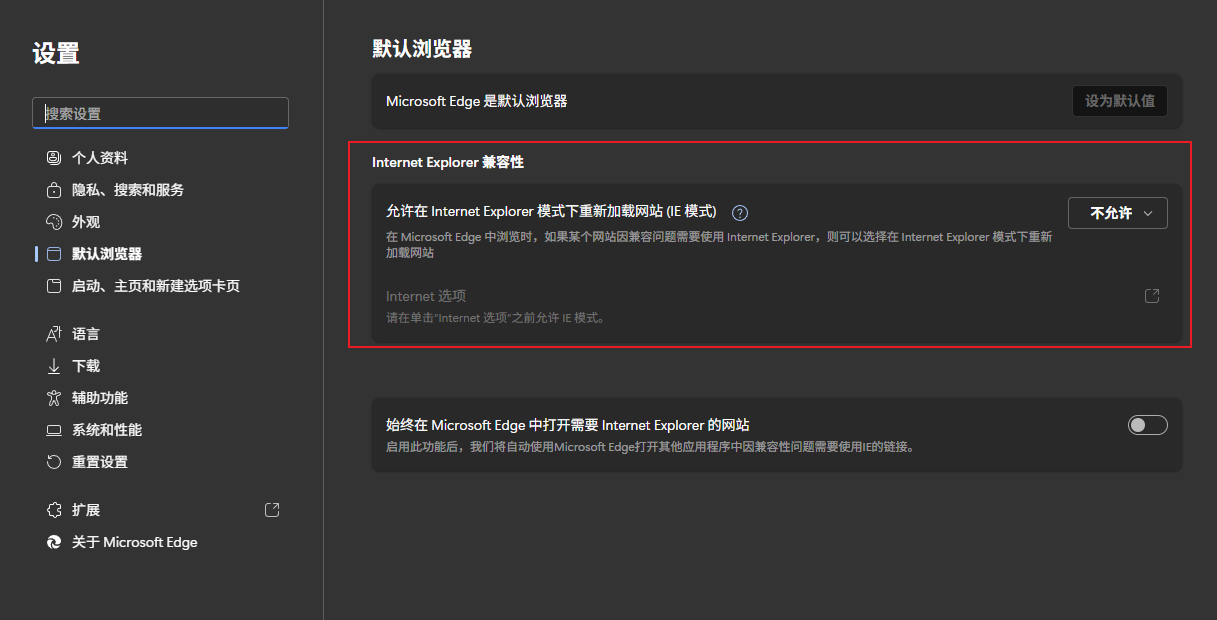Open 启动、主页和新建选项卡页 settings icon

[53, 285]
